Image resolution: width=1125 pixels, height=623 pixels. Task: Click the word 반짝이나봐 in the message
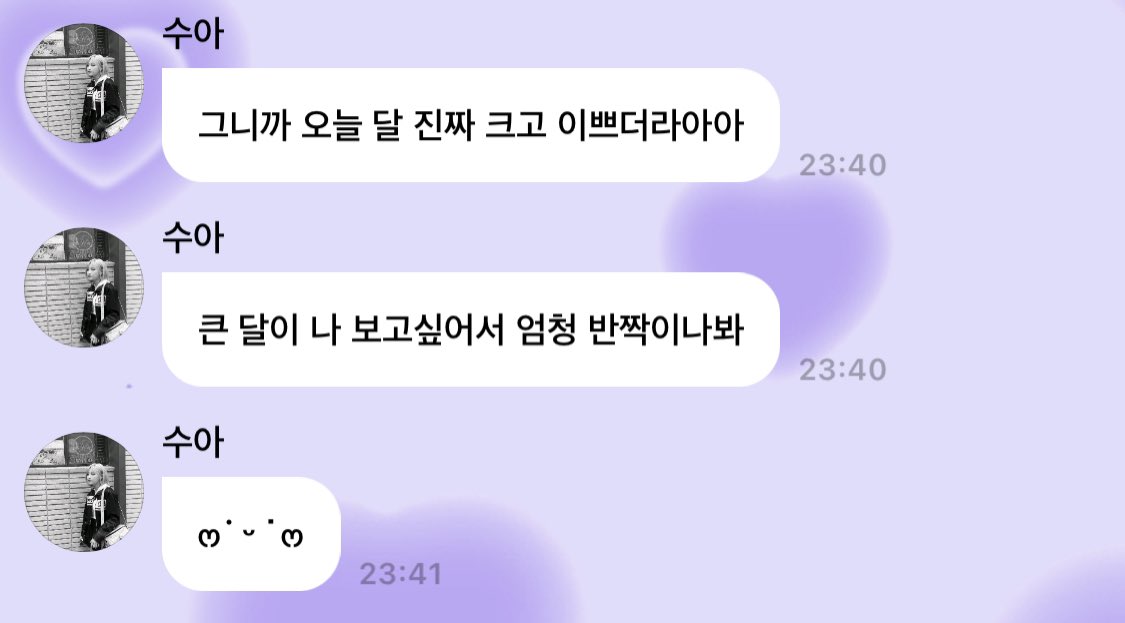point(666,330)
